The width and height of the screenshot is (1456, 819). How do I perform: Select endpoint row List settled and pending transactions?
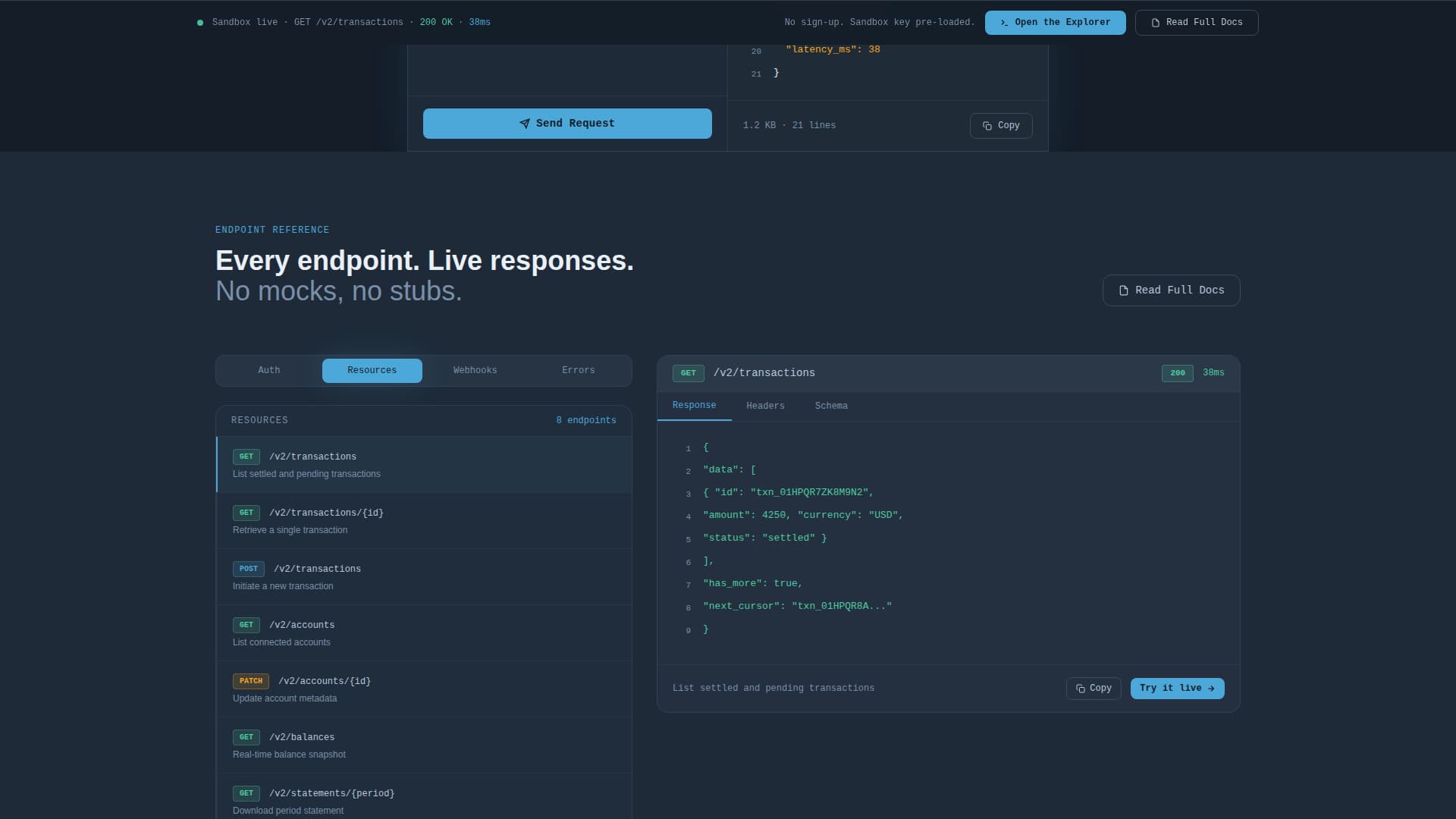424,465
